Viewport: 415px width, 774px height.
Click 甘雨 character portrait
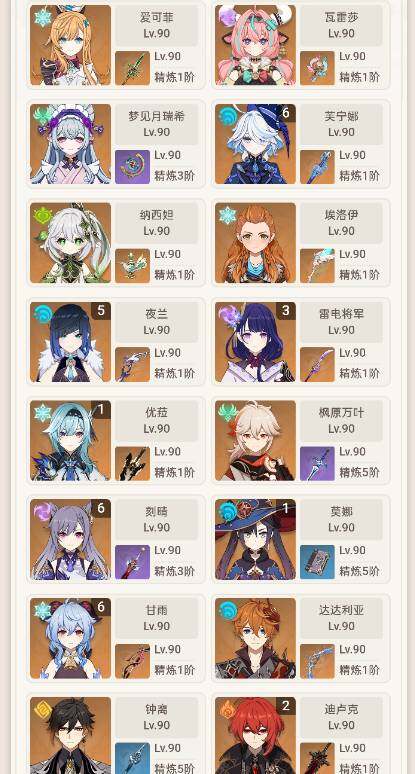71,638
